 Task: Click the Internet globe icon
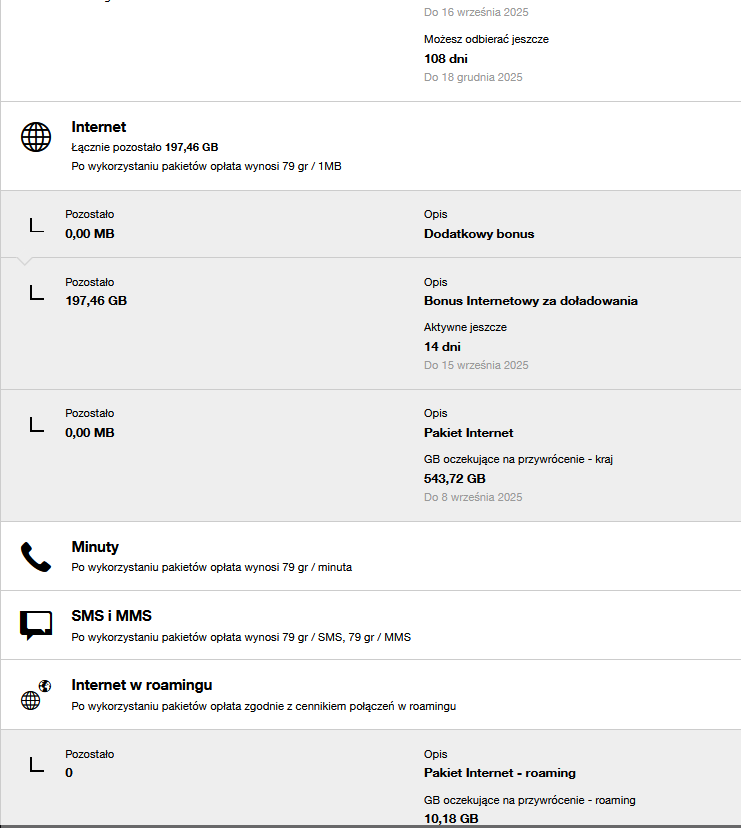point(36,137)
